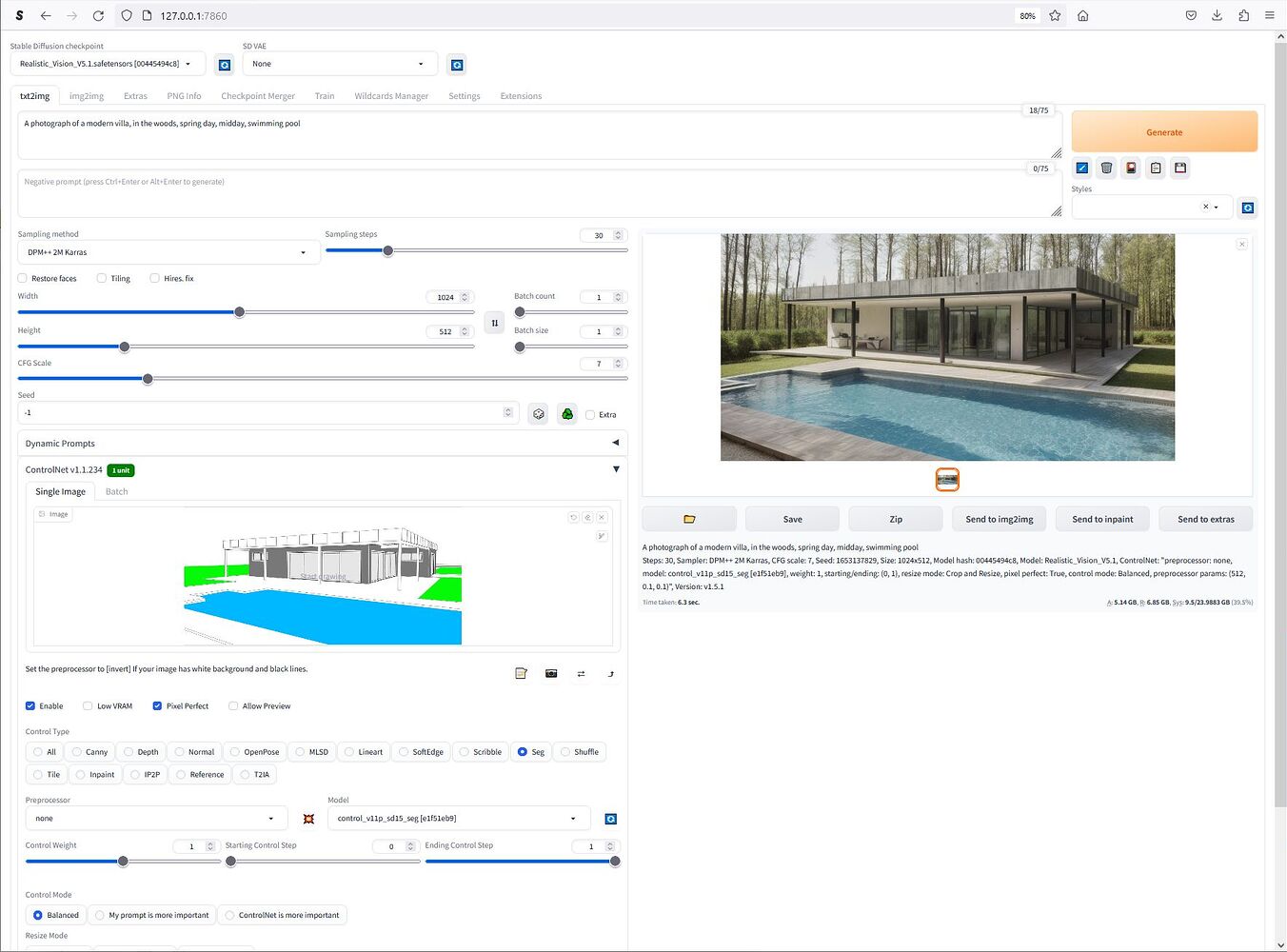Select the Depth control type
This screenshot has height=952, width=1287.
click(x=141, y=751)
